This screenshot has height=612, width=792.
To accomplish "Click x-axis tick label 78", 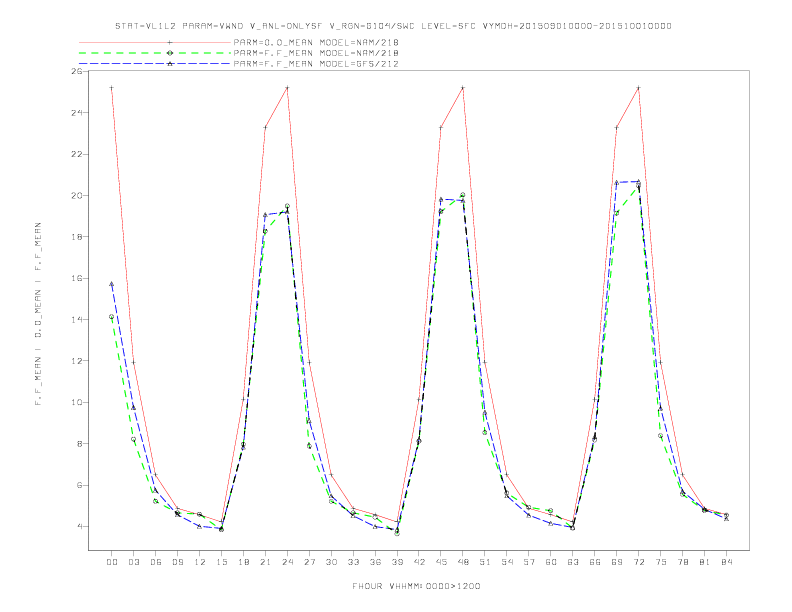I will (683, 562).
